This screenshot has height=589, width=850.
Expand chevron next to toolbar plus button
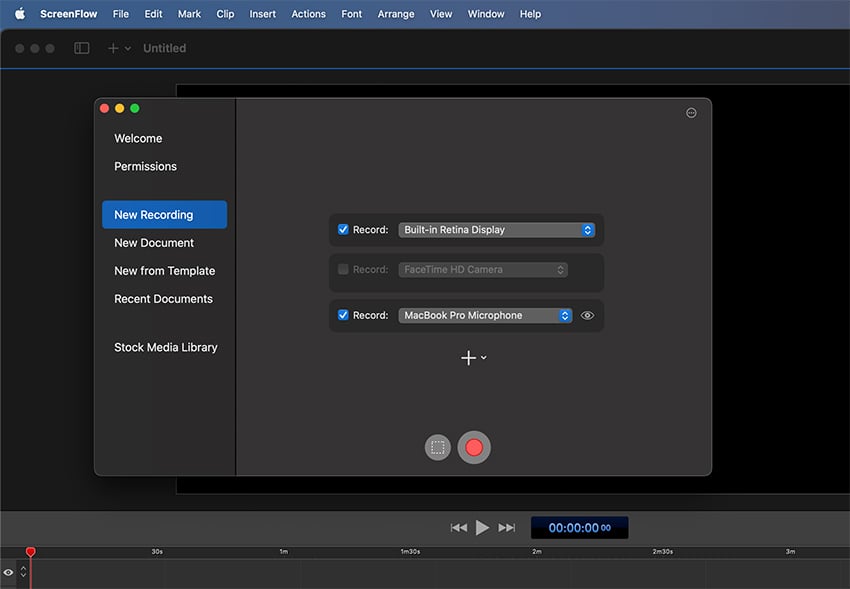tap(128, 48)
